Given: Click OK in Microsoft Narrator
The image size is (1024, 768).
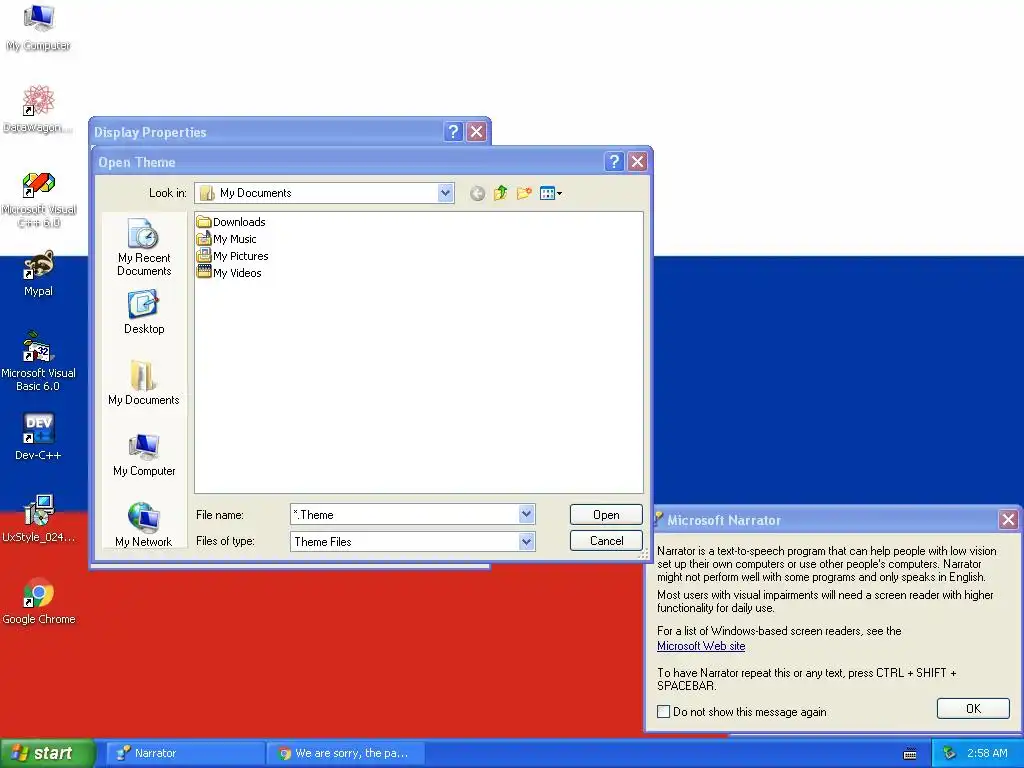Looking at the screenshot, I should click(x=973, y=709).
